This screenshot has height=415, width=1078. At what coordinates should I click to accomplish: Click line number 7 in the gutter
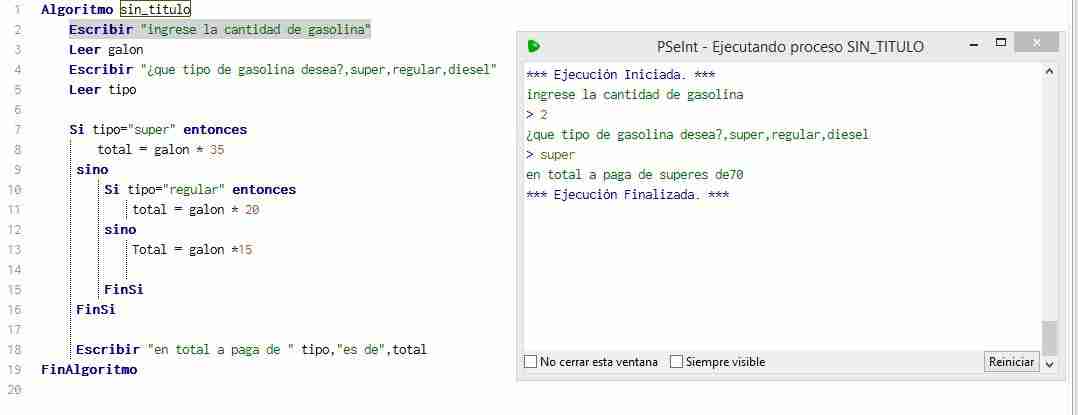click(x=17, y=129)
